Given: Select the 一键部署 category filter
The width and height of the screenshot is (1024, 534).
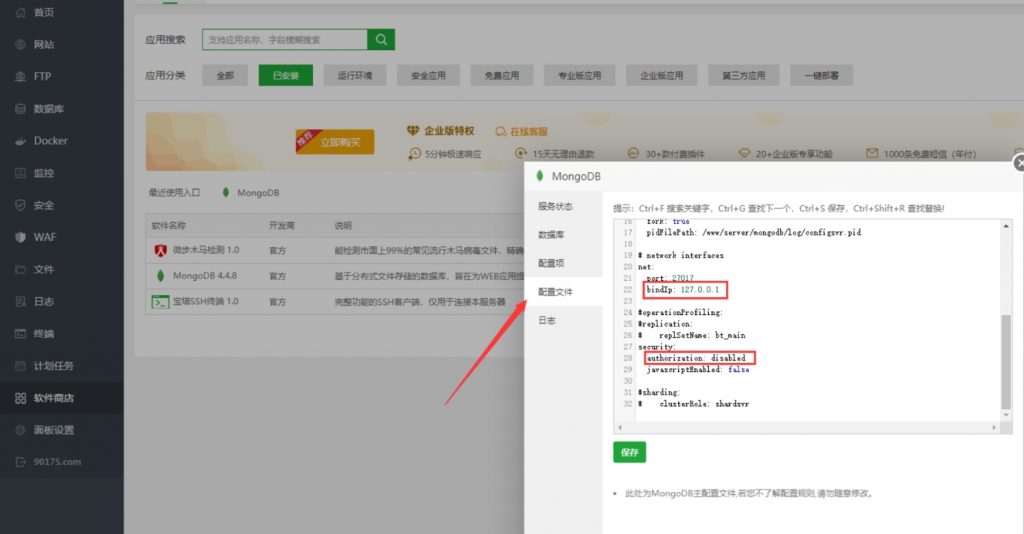Looking at the screenshot, I should click(822, 75).
